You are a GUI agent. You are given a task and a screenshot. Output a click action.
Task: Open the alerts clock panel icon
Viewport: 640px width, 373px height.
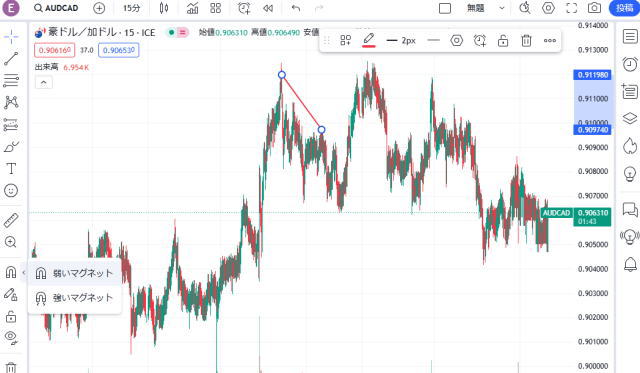[630, 64]
